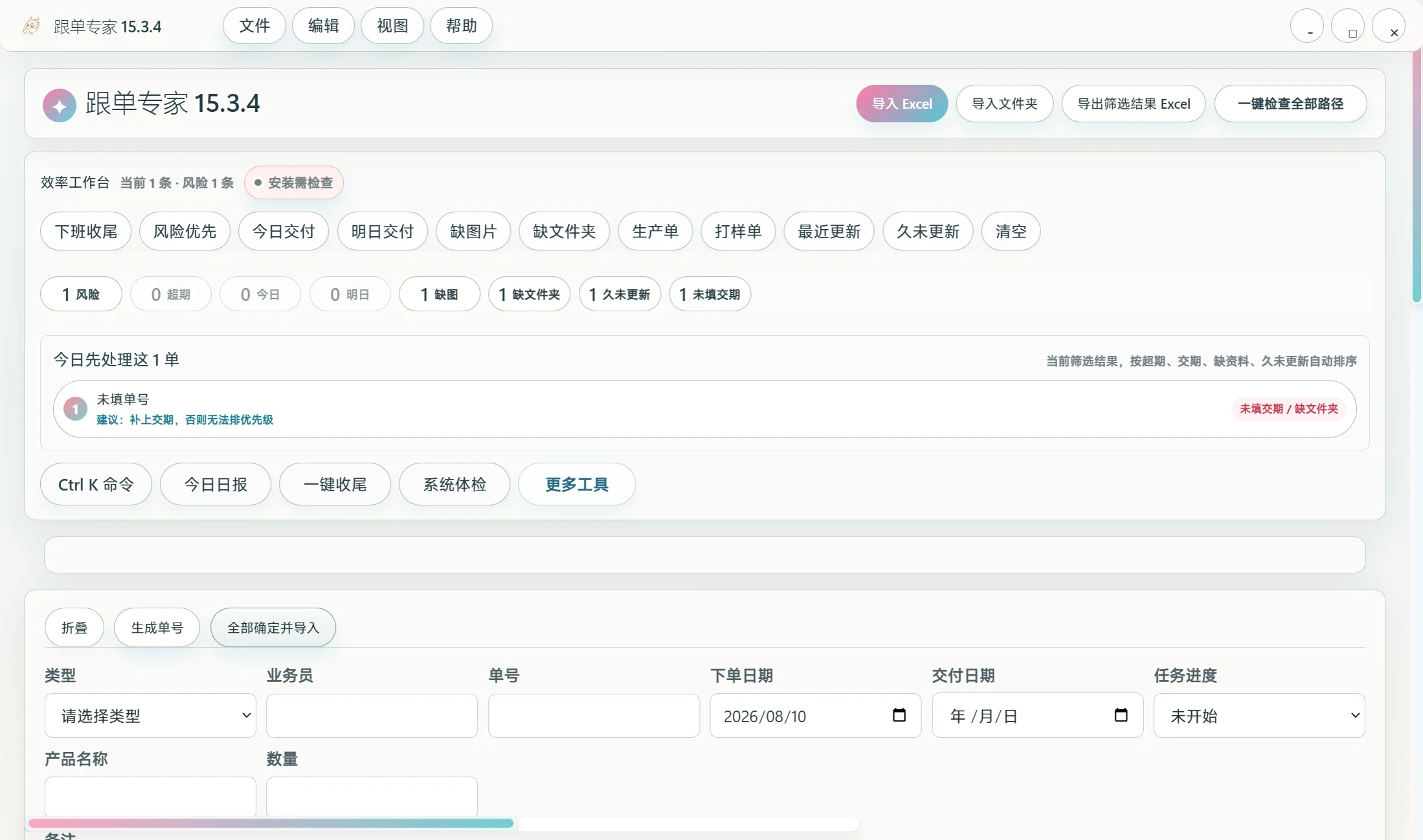This screenshot has width=1423, height=840.
Task: Open the 文件 menu
Action: (x=254, y=26)
